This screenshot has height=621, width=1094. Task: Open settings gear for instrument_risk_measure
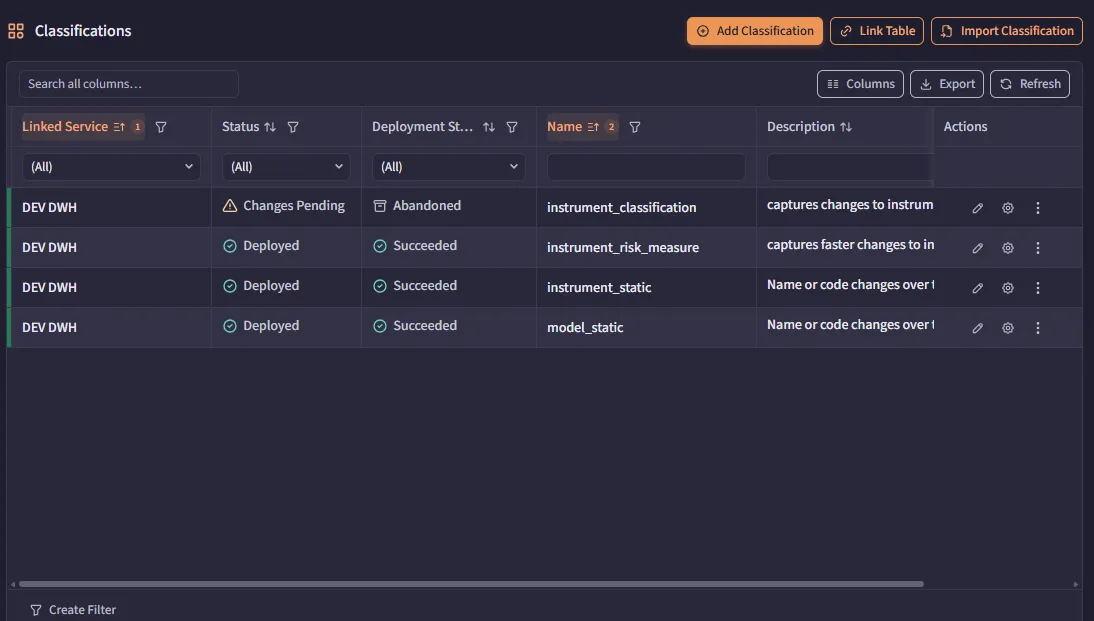[x=1007, y=248]
